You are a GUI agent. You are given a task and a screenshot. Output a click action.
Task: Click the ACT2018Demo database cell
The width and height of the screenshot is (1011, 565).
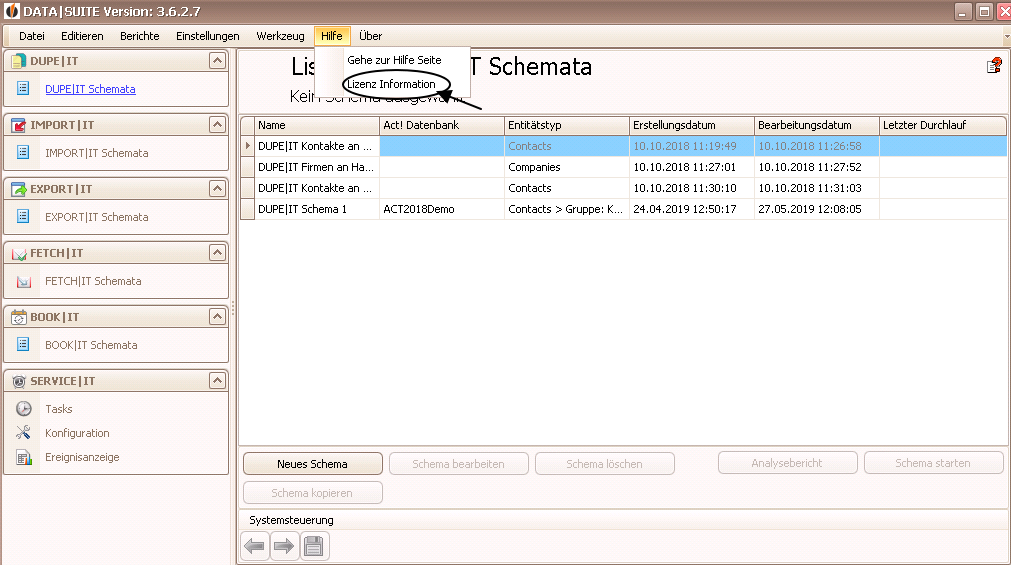[x=442, y=209]
